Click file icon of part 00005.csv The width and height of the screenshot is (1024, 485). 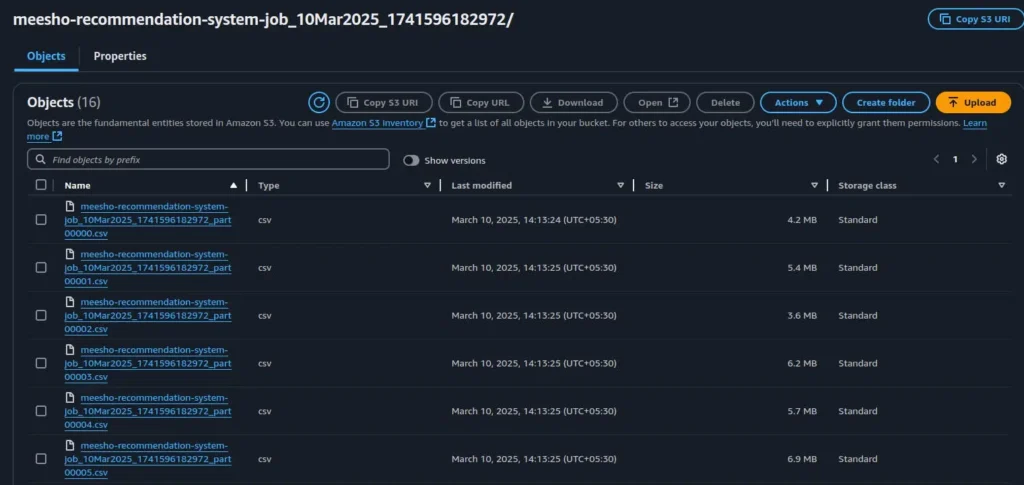point(70,445)
